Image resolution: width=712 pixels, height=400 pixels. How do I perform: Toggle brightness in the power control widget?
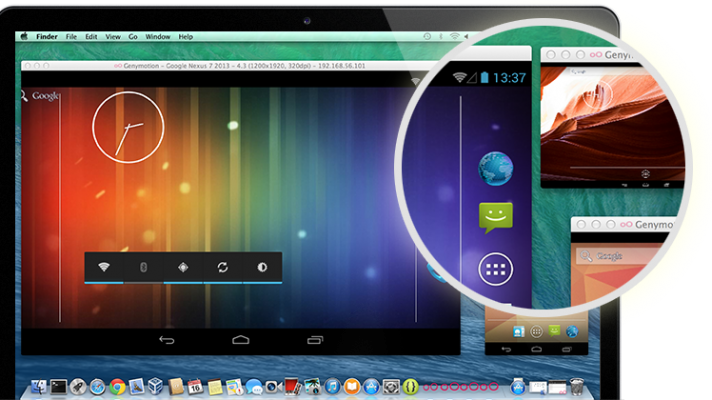pos(262,267)
